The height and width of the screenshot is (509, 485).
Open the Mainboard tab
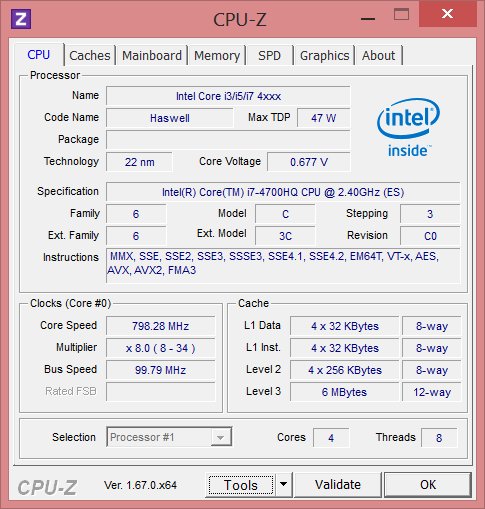(x=152, y=55)
